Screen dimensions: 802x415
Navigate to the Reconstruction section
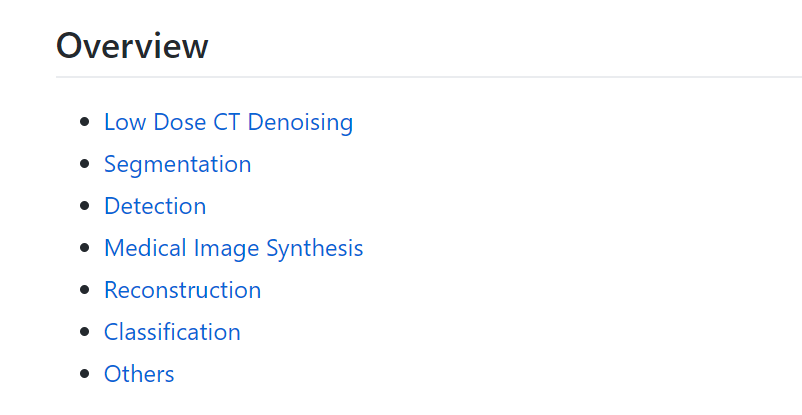pos(182,290)
